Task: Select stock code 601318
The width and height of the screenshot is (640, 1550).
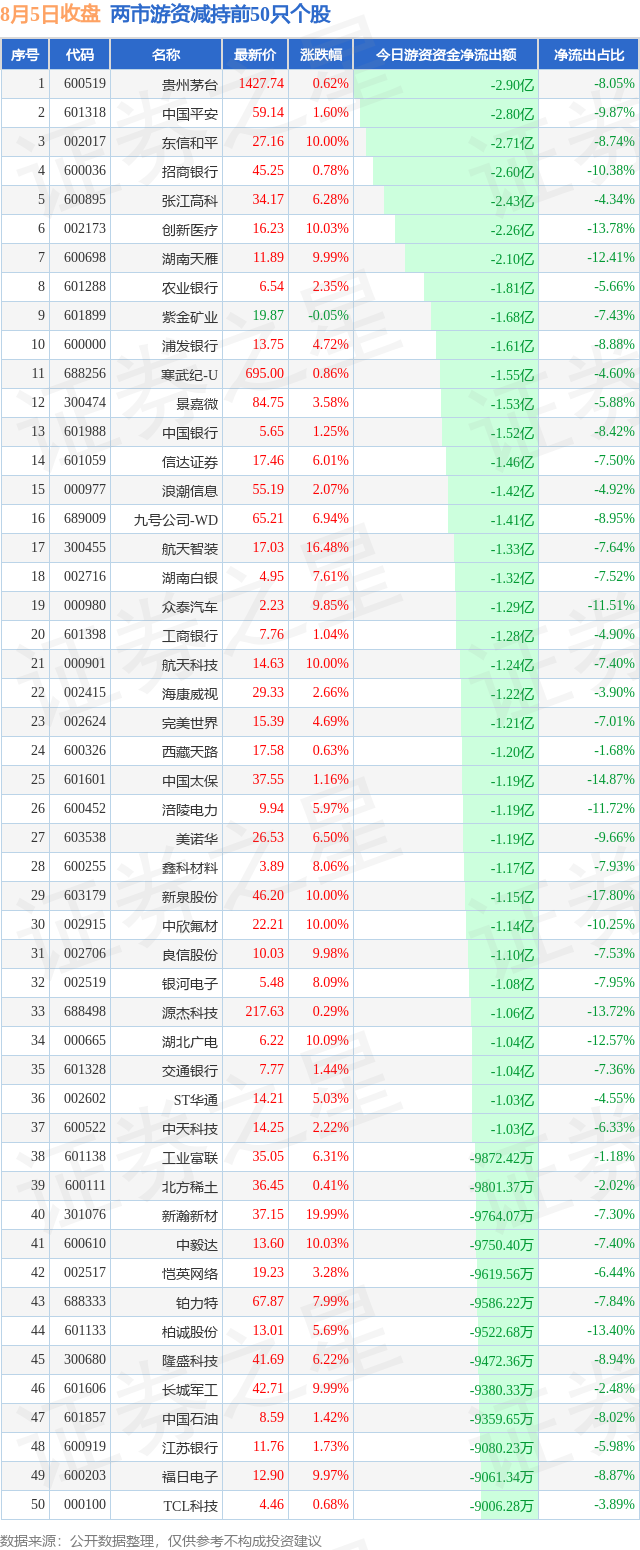Action: click(85, 113)
